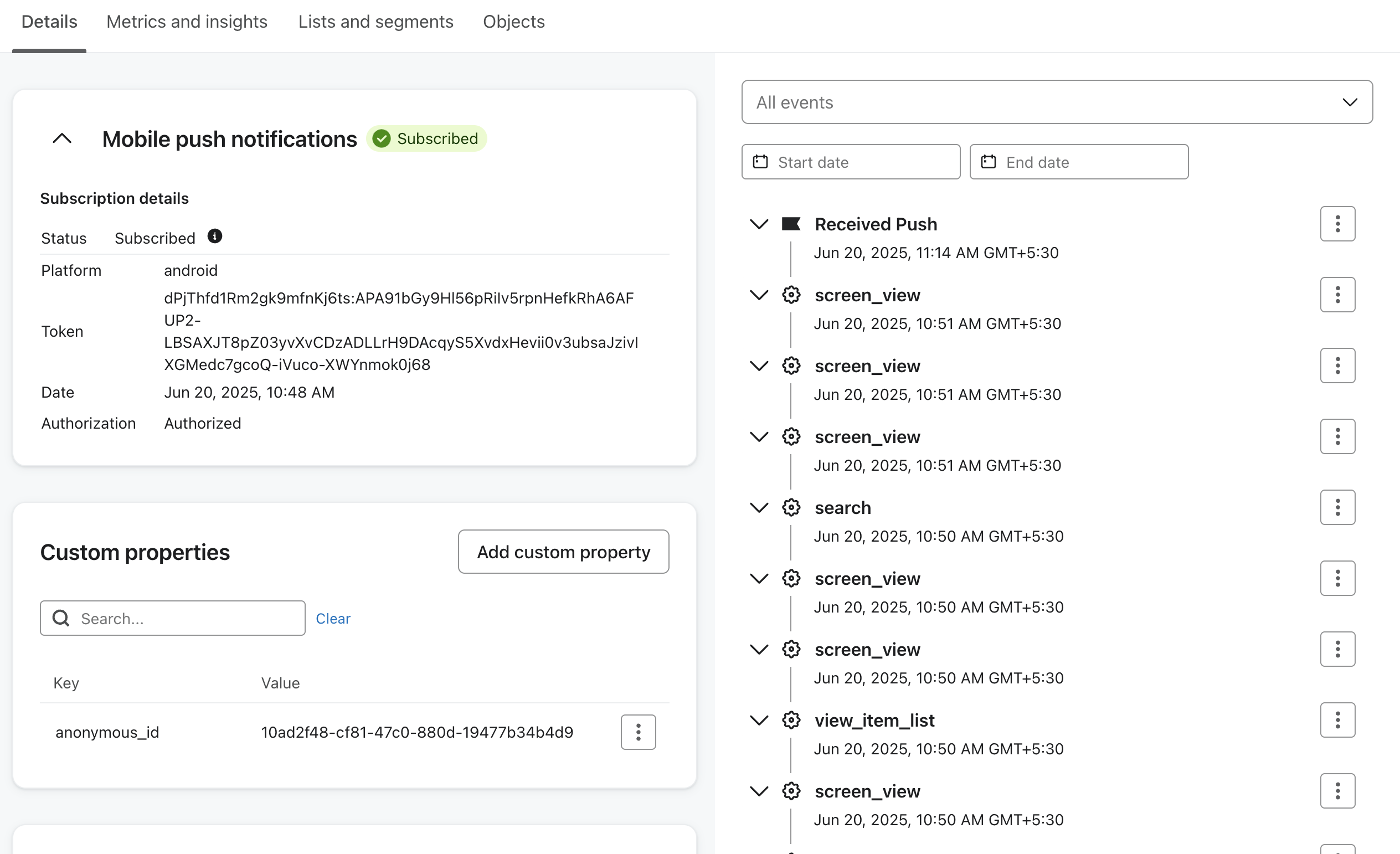Image resolution: width=1400 pixels, height=854 pixels.
Task: Select the Objects tab
Action: tap(513, 22)
